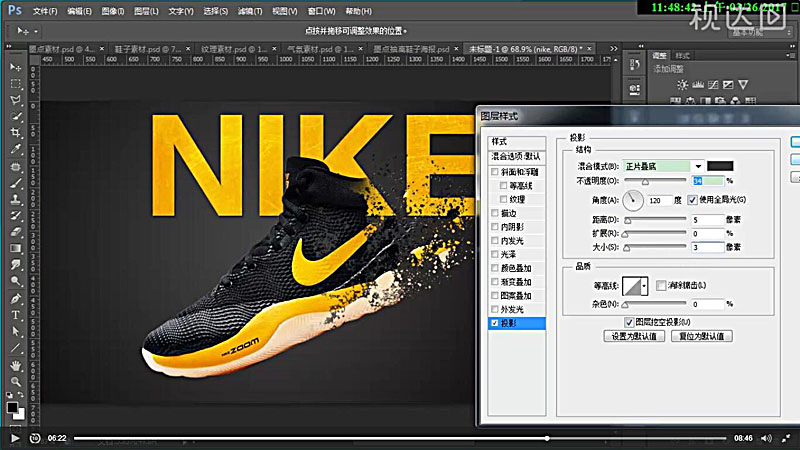Image resolution: width=800 pixels, height=450 pixels.
Task: Add an Exposure adjustment
Action: pos(728,85)
